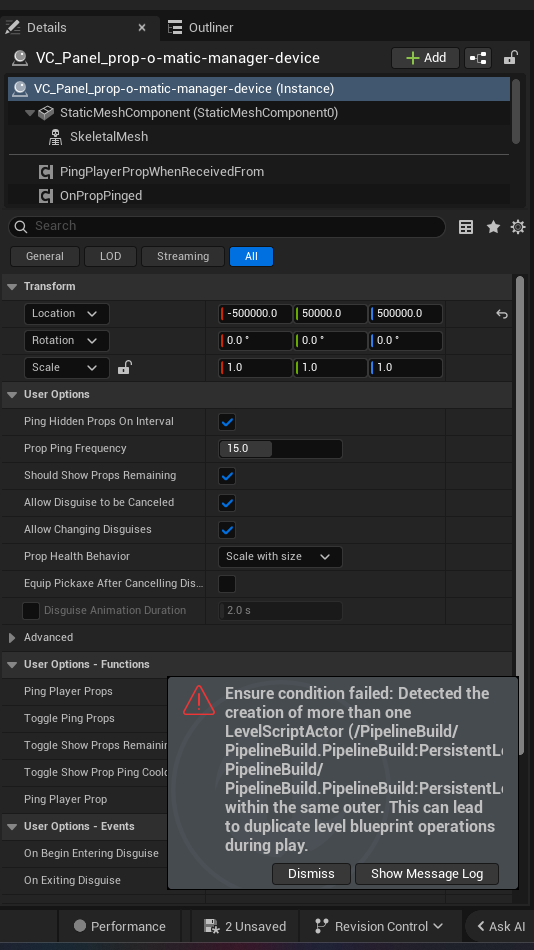
Task: Toggle Ping Hidden Props On Interval checkbox
Action: click(227, 422)
